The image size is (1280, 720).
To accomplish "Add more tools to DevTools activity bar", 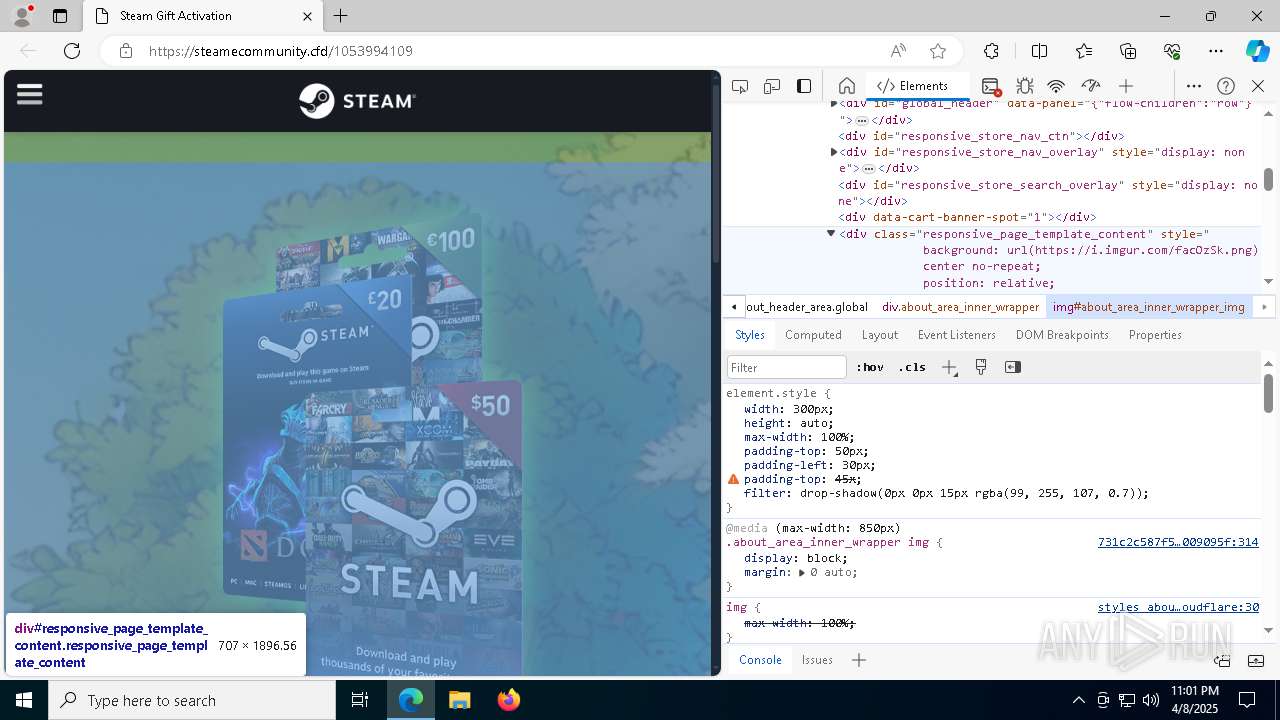I will (x=1126, y=86).
